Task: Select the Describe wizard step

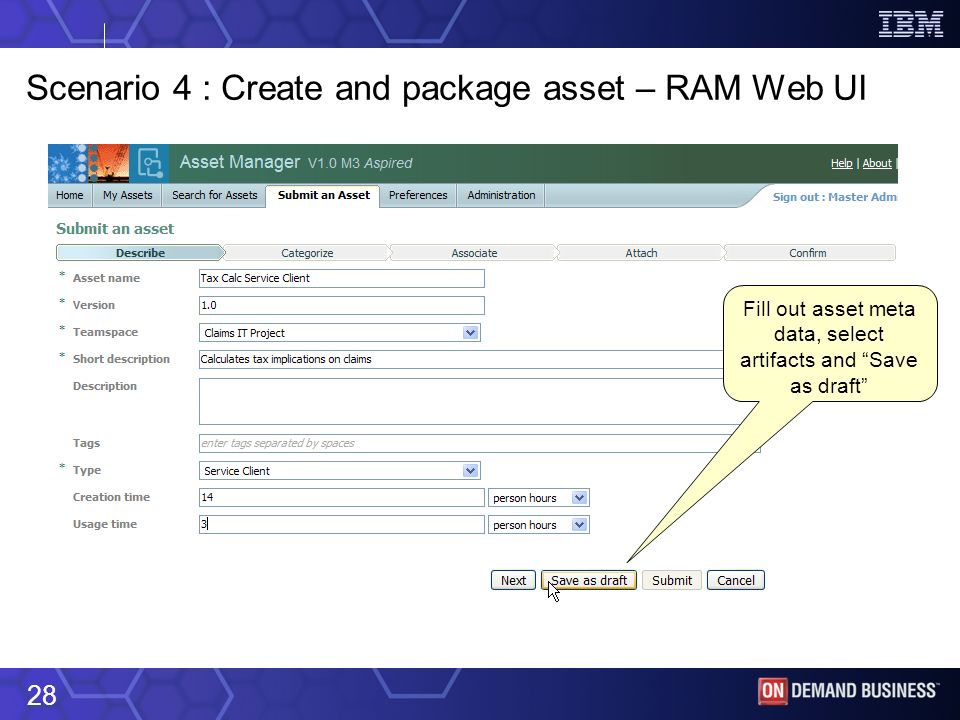Action: pyautogui.click(x=140, y=253)
